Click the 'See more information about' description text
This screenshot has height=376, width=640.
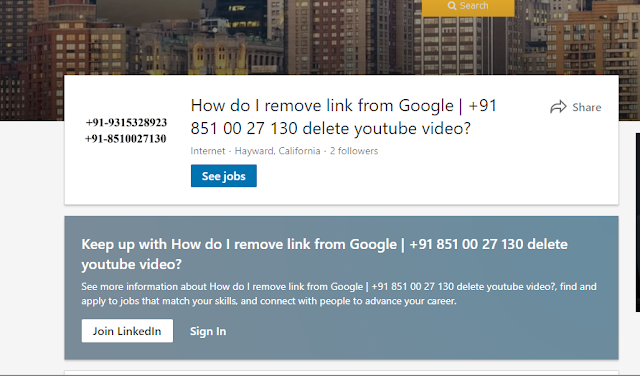pyautogui.click(x=339, y=294)
